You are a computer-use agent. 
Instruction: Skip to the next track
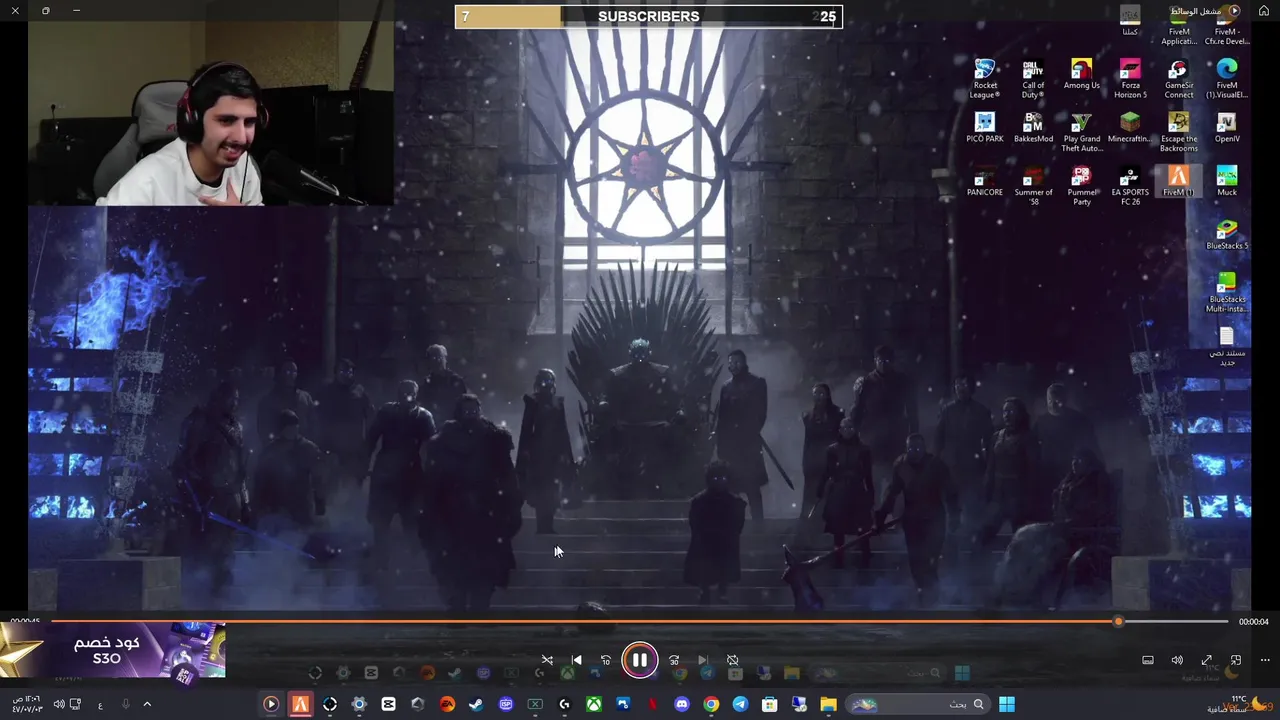click(702, 660)
